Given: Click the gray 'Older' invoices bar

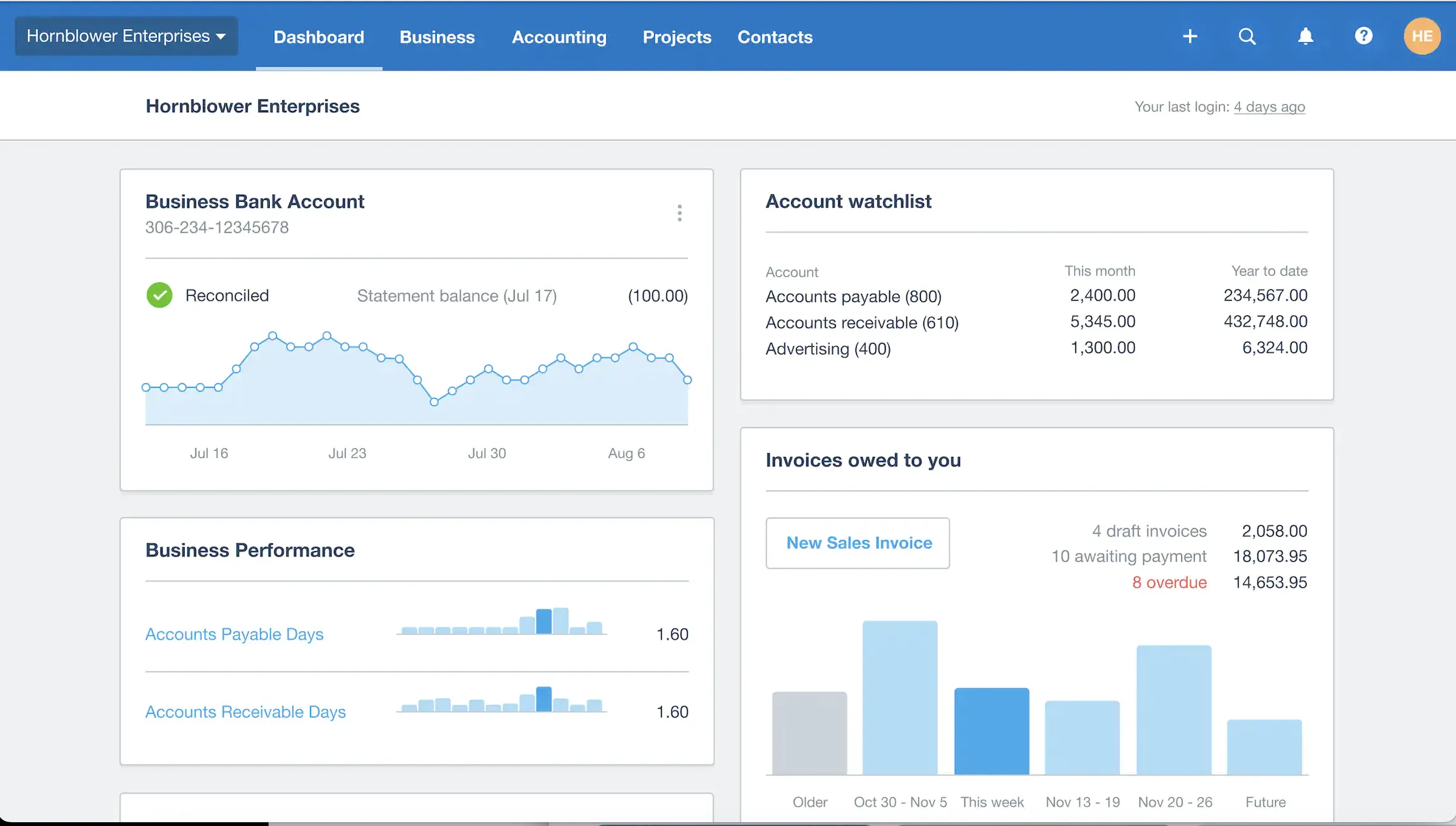Looking at the screenshot, I should coord(809,733).
